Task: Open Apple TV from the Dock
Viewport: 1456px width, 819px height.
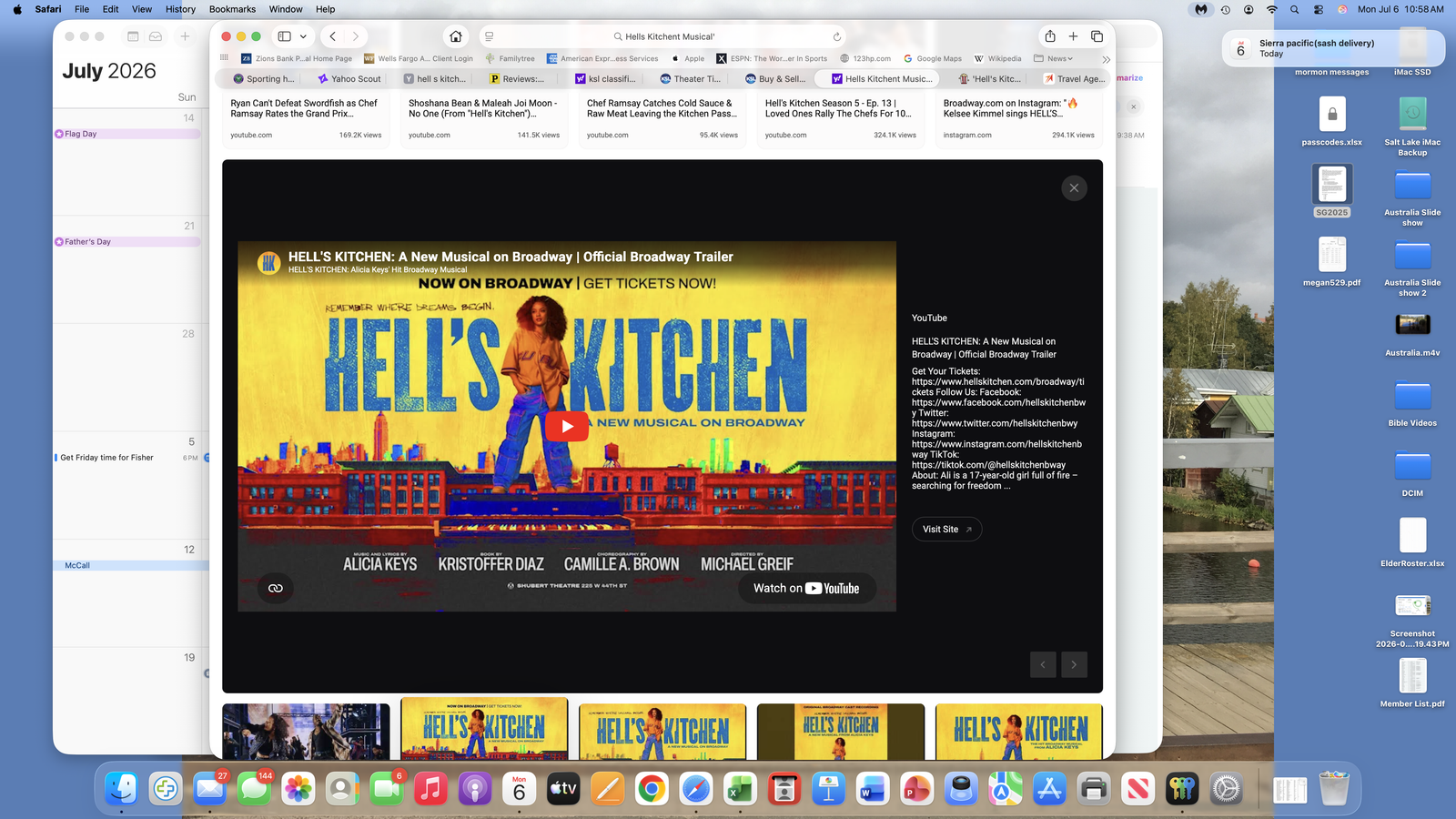Action: click(563, 789)
